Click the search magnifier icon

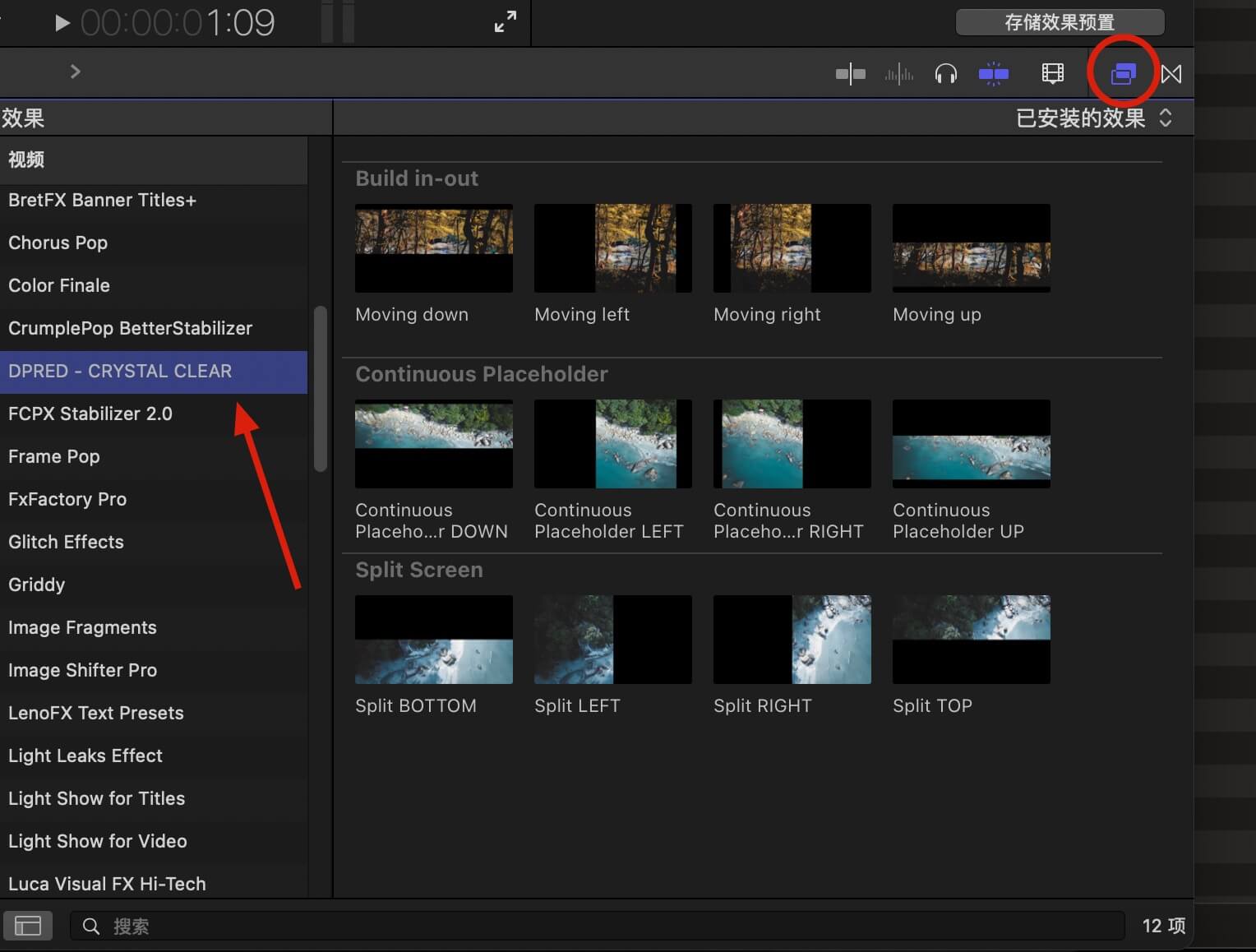91,927
